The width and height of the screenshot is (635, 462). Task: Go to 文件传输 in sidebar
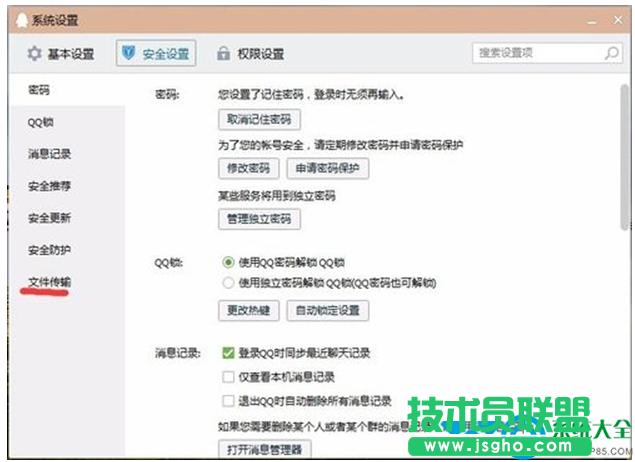49,282
